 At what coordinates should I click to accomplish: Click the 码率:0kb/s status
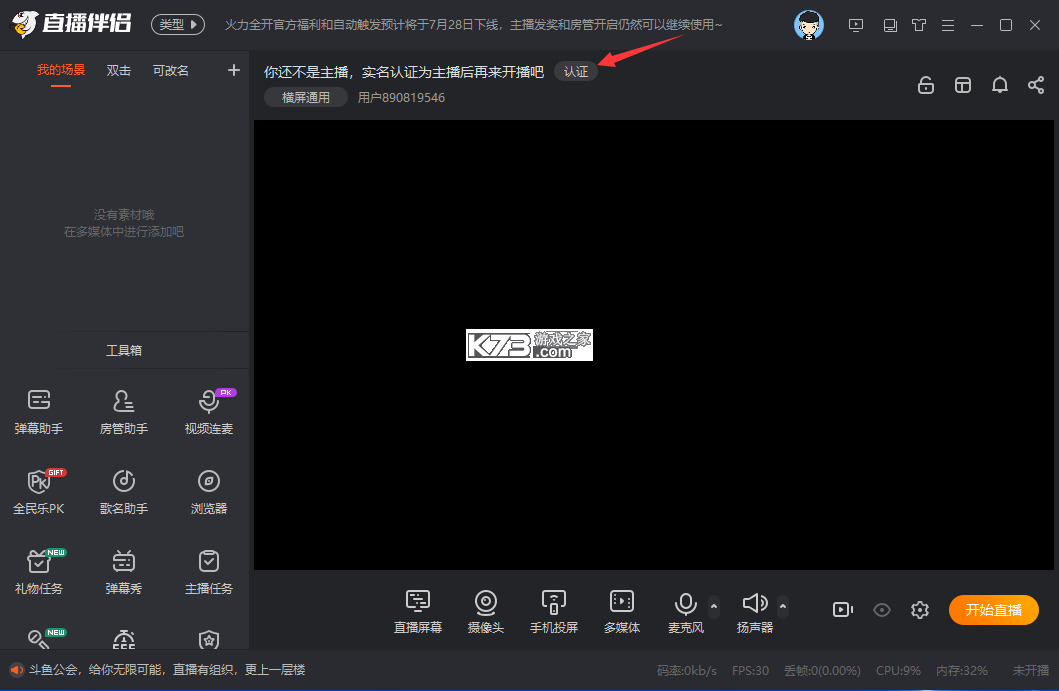click(x=686, y=671)
